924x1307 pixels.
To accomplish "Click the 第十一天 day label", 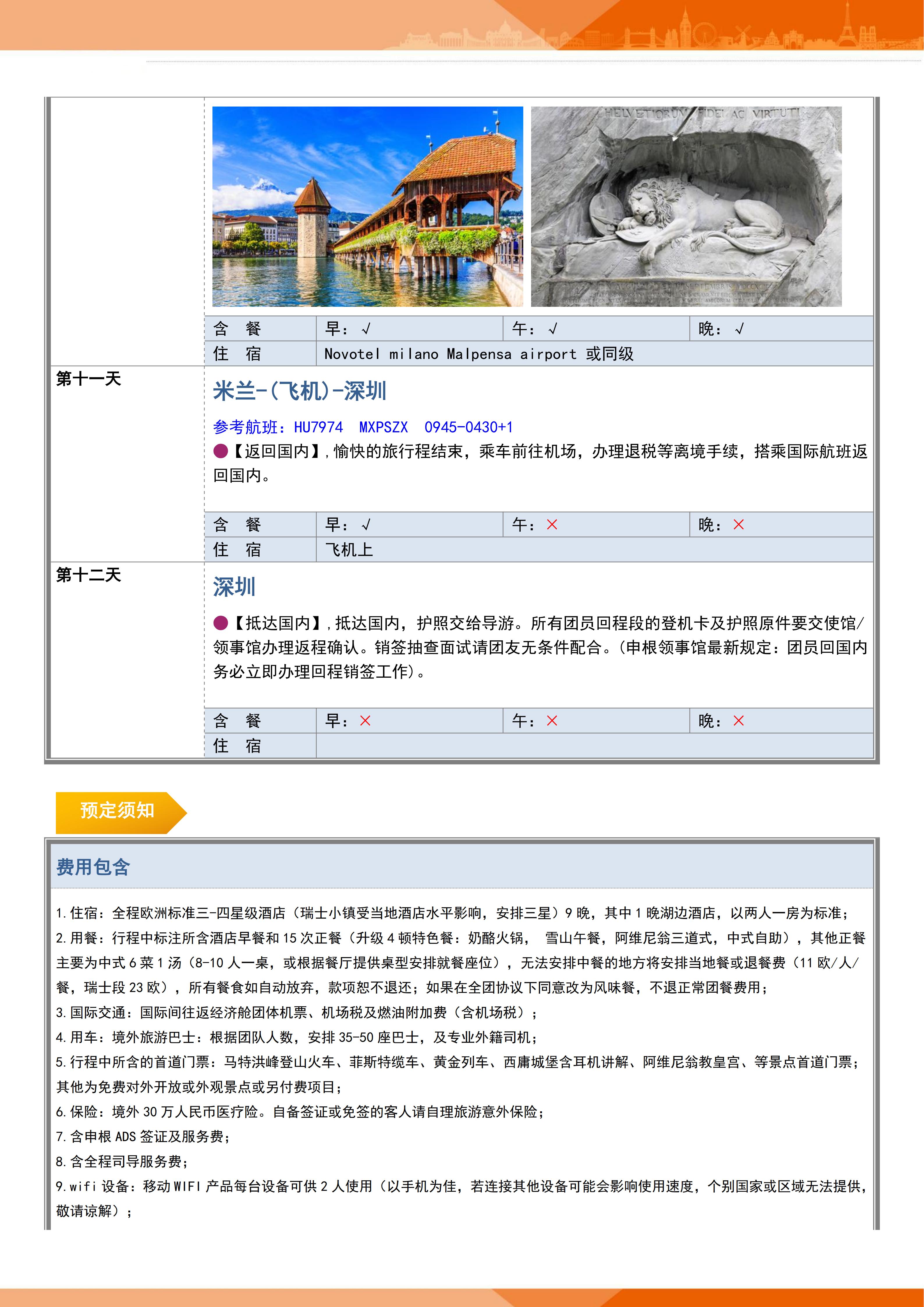I will pyautogui.click(x=88, y=379).
